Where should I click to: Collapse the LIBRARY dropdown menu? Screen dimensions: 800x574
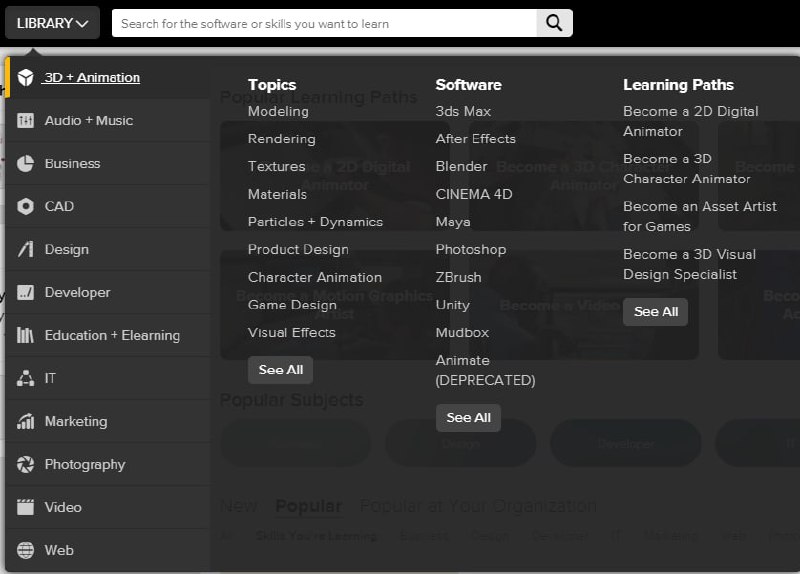(x=52, y=23)
